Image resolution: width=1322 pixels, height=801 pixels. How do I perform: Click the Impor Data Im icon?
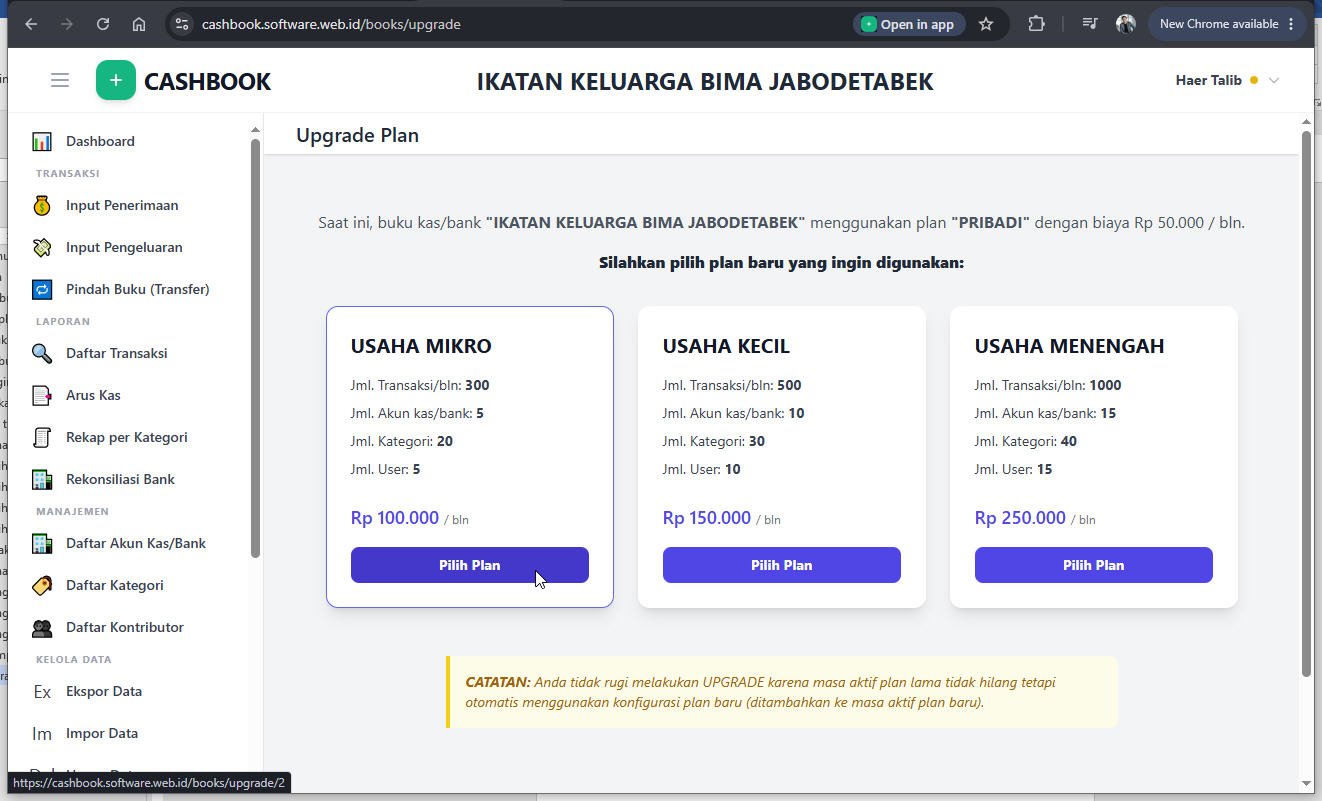pos(42,733)
